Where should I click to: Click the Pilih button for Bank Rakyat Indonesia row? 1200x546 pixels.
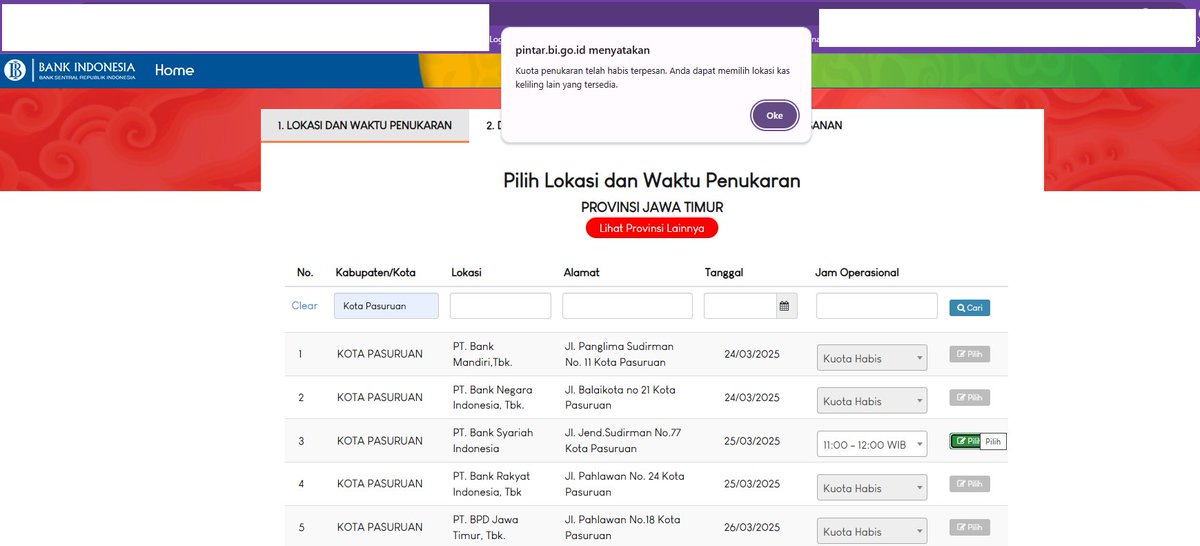tap(969, 484)
